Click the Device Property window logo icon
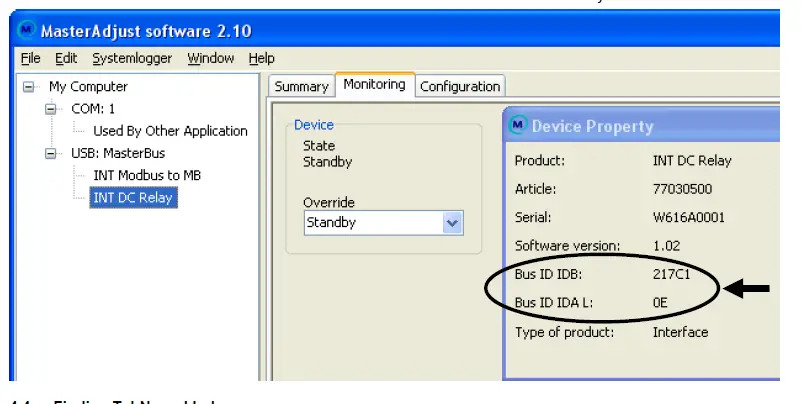Image resolution: width=802 pixels, height=404 pixels. pyautogui.click(x=518, y=124)
